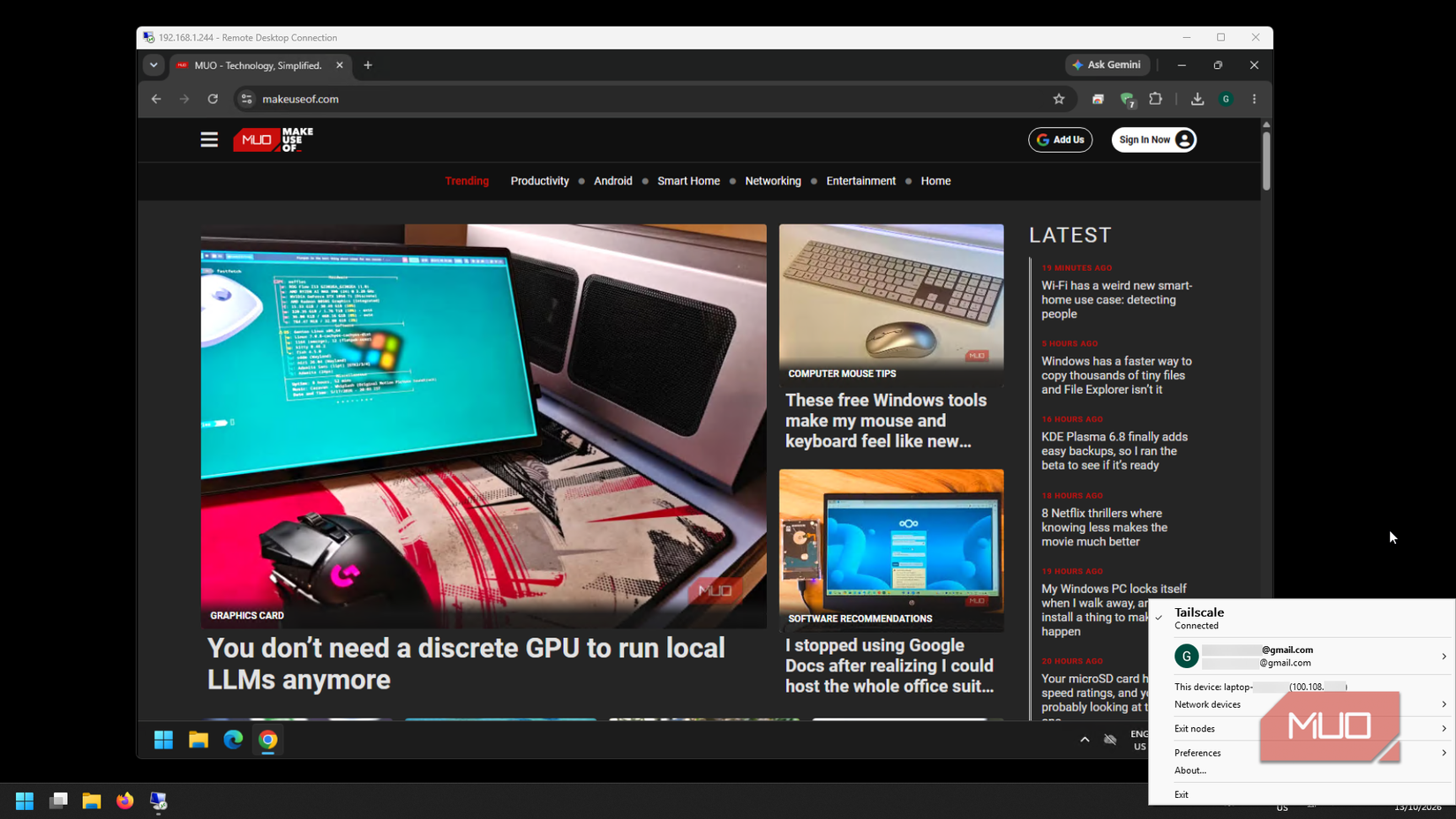Select About... in the Tailscale menu
The height and width of the screenshot is (819, 1456).
(x=1190, y=770)
